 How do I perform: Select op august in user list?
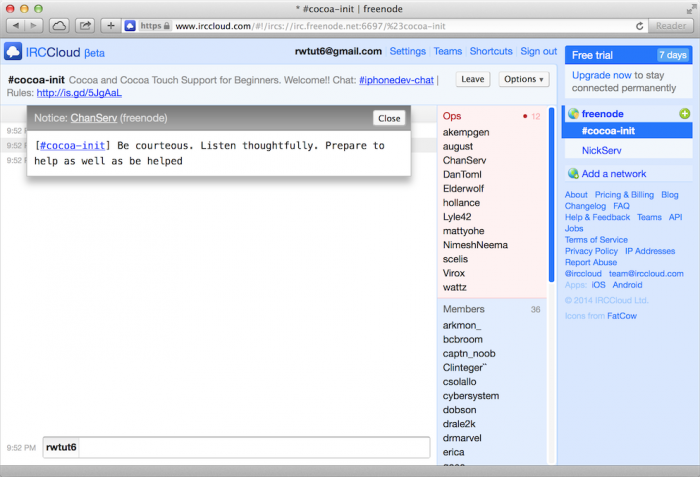point(458,146)
